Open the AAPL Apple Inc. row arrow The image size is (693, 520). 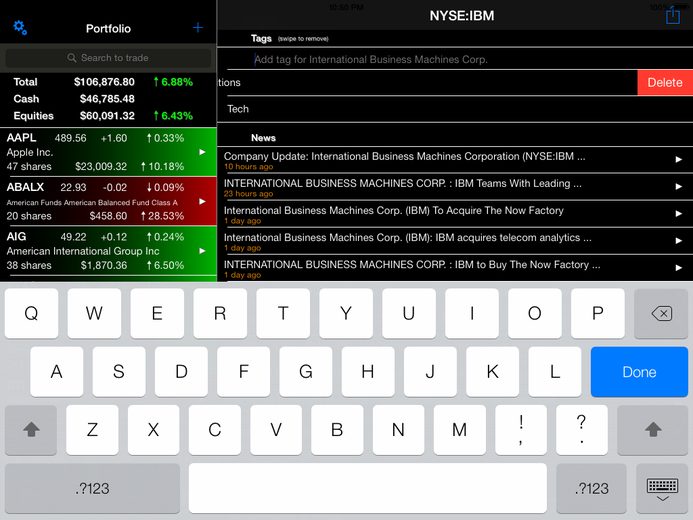[202, 152]
